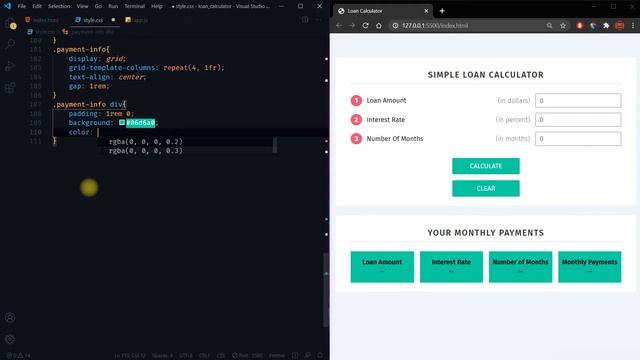640x360 pixels.
Task: Click the CSS language mode status item
Action: (x=221, y=356)
